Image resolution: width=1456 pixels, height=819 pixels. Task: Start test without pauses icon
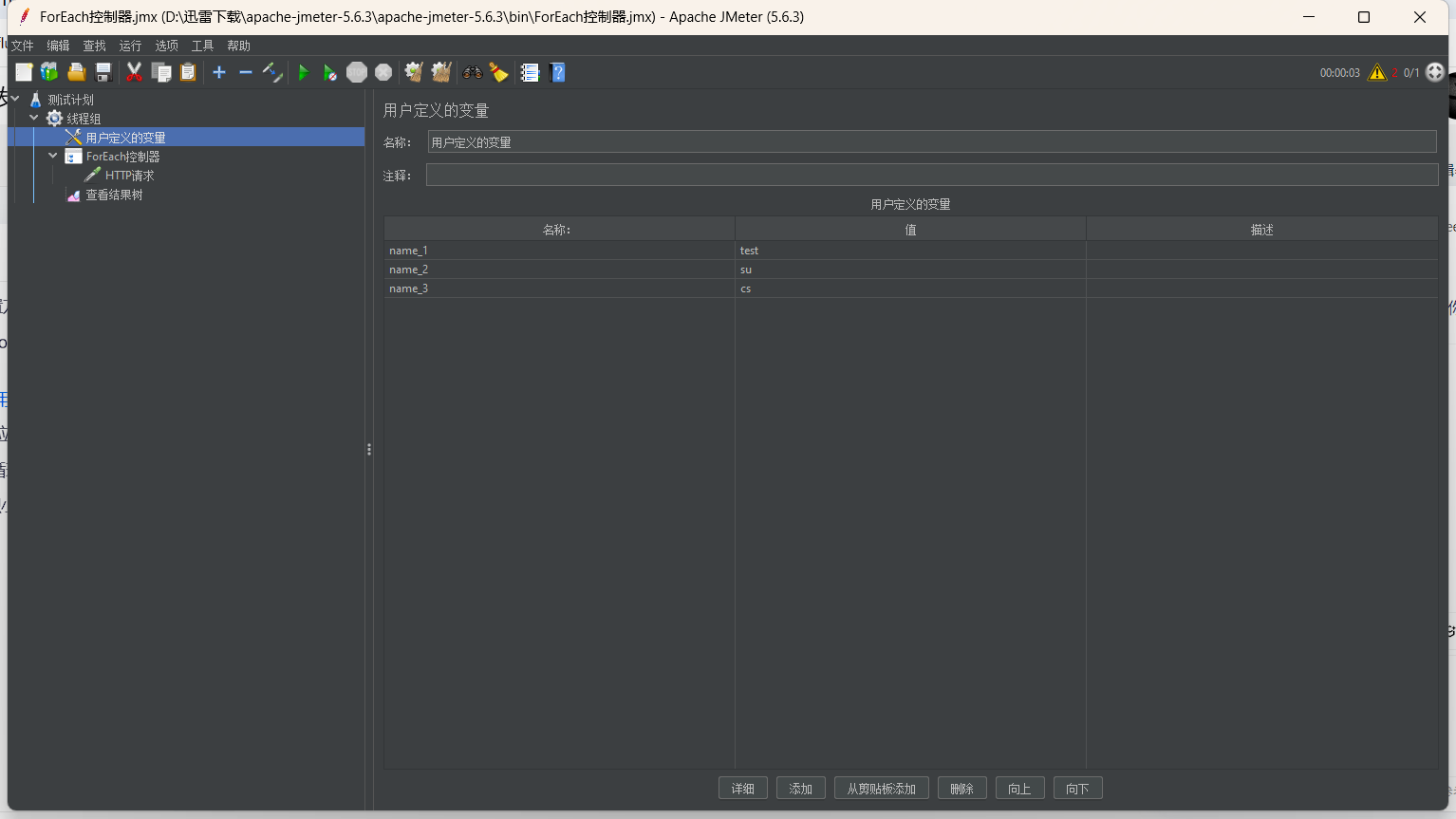tap(329, 73)
